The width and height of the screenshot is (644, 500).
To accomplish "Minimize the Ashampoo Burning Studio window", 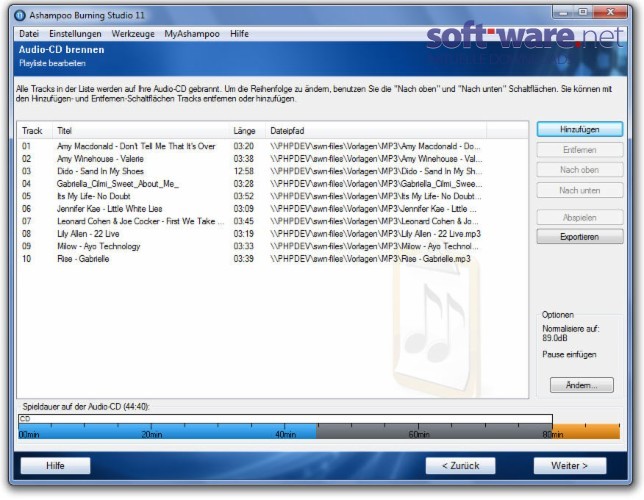I will [x=563, y=13].
